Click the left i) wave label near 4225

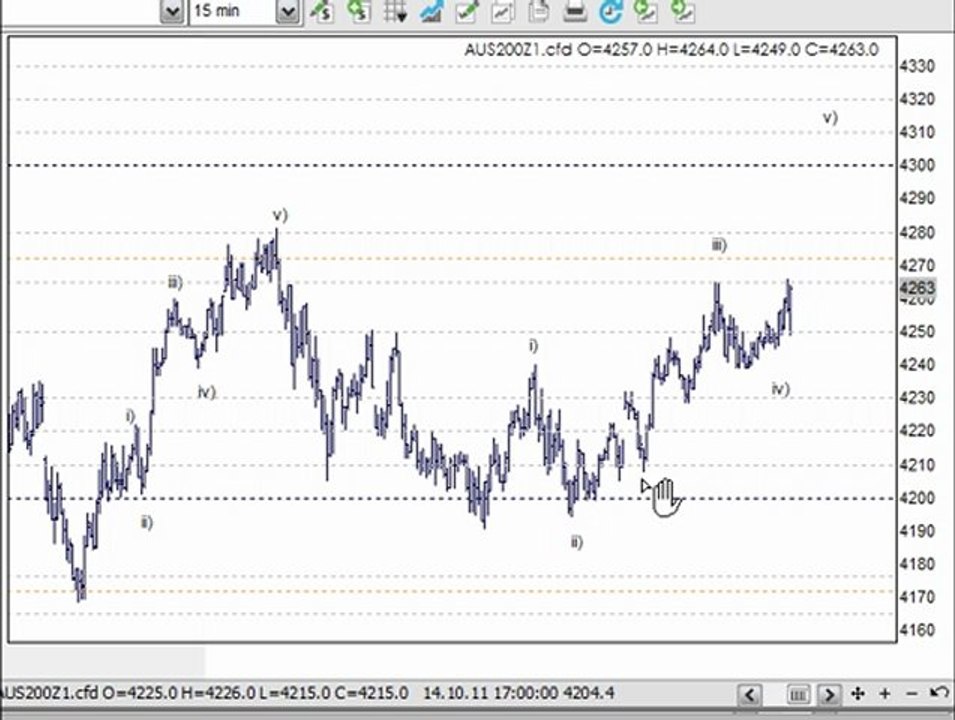(130, 416)
